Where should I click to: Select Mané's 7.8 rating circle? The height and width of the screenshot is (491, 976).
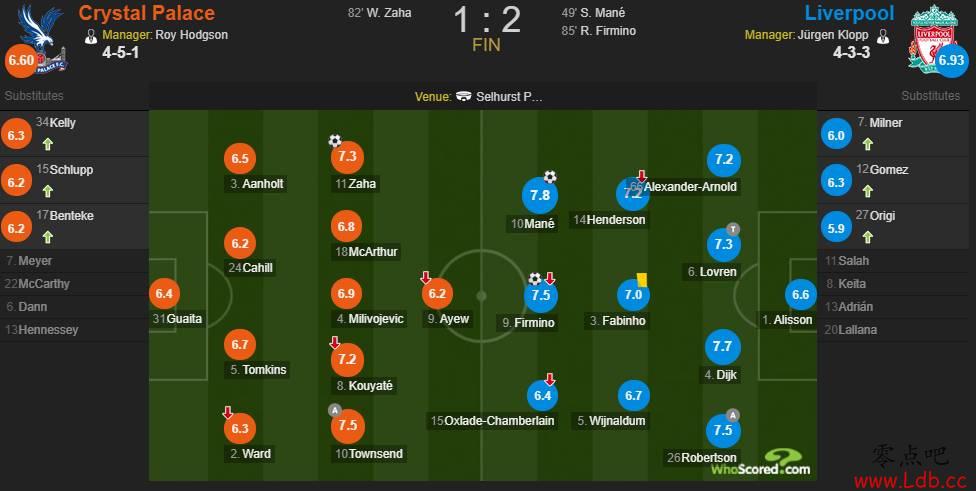[x=540, y=195]
